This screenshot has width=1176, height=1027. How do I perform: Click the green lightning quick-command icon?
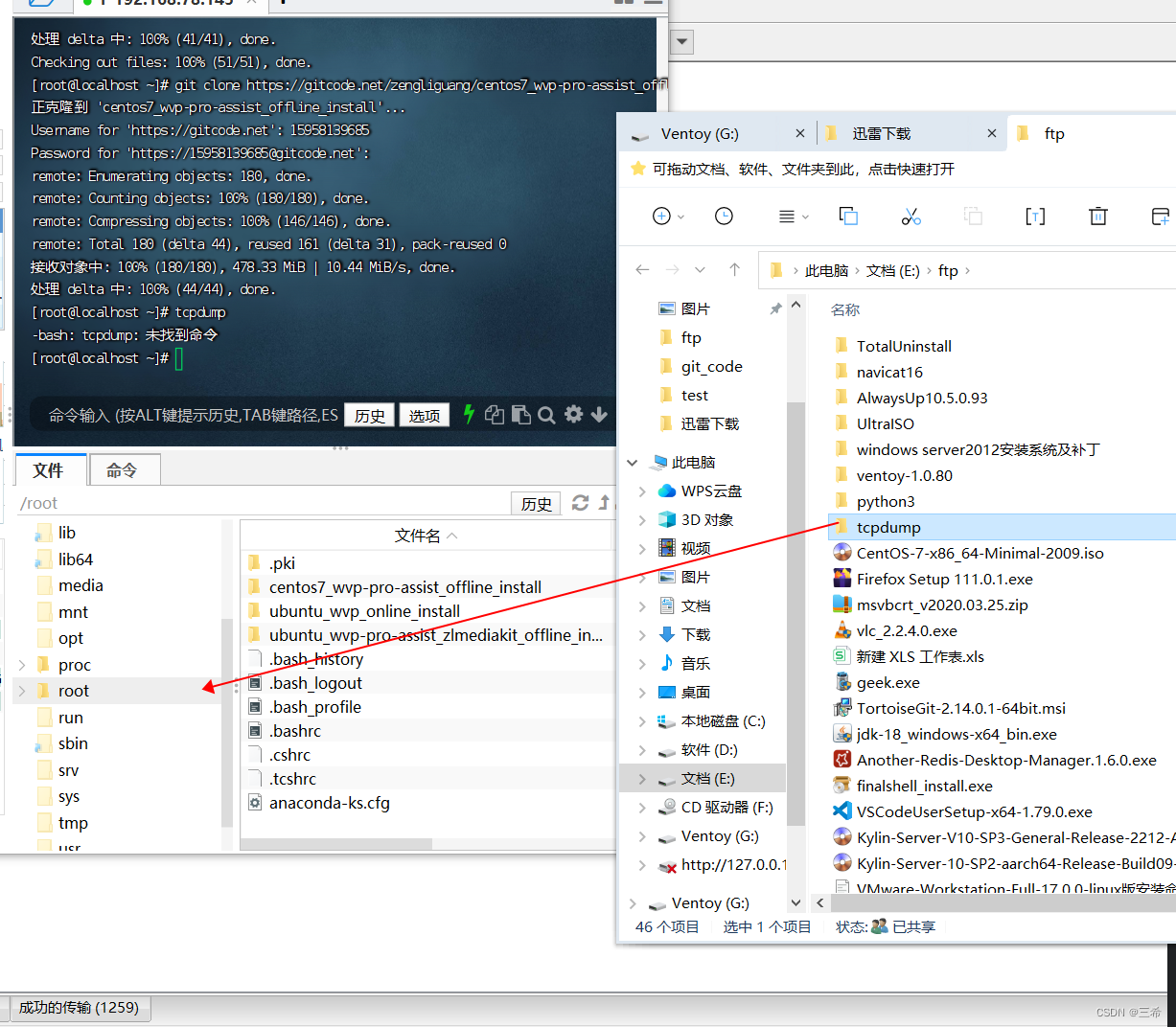(x=469, y=414)
